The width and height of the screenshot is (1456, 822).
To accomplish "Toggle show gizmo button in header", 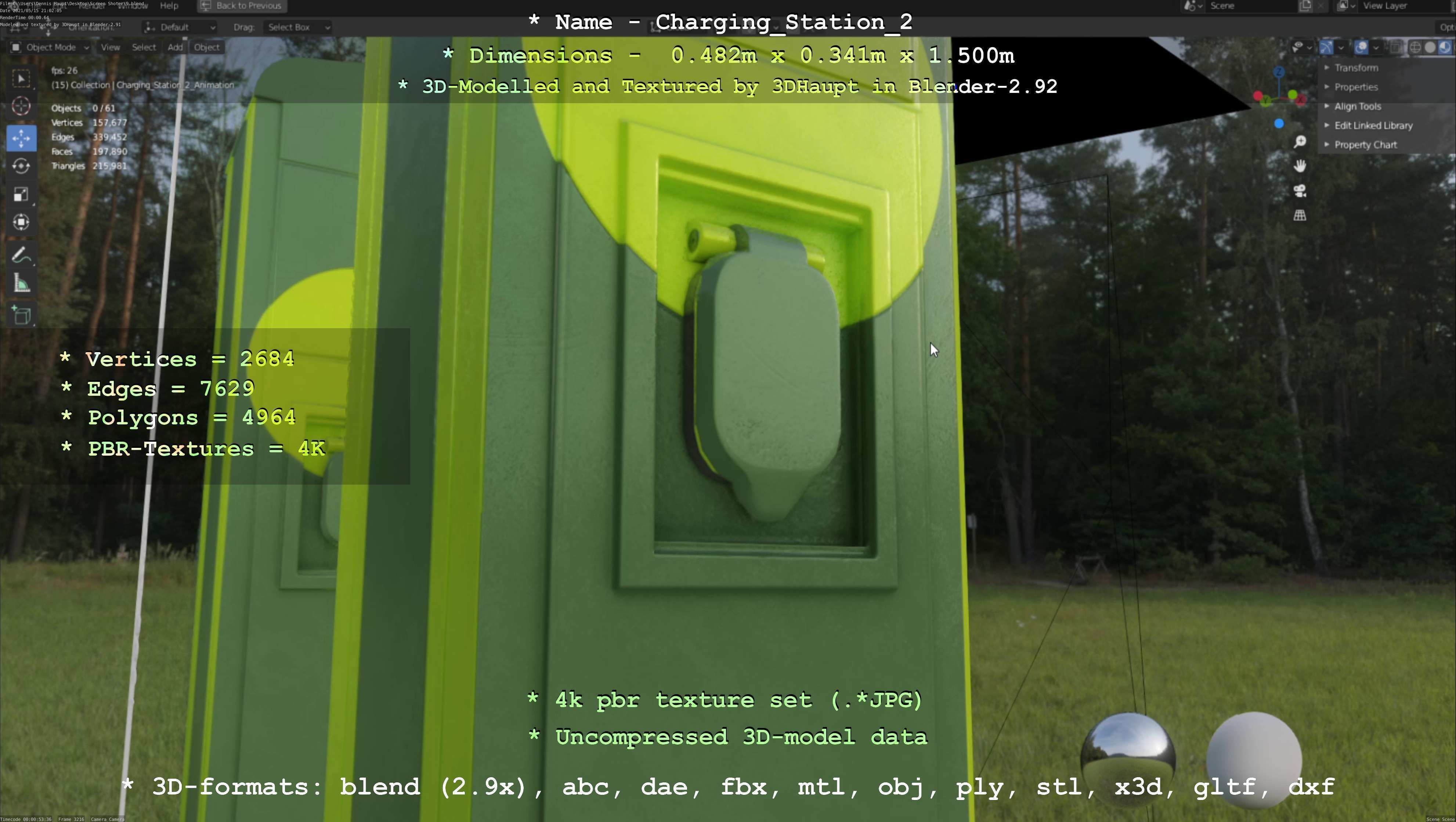I will point(1326,47).
